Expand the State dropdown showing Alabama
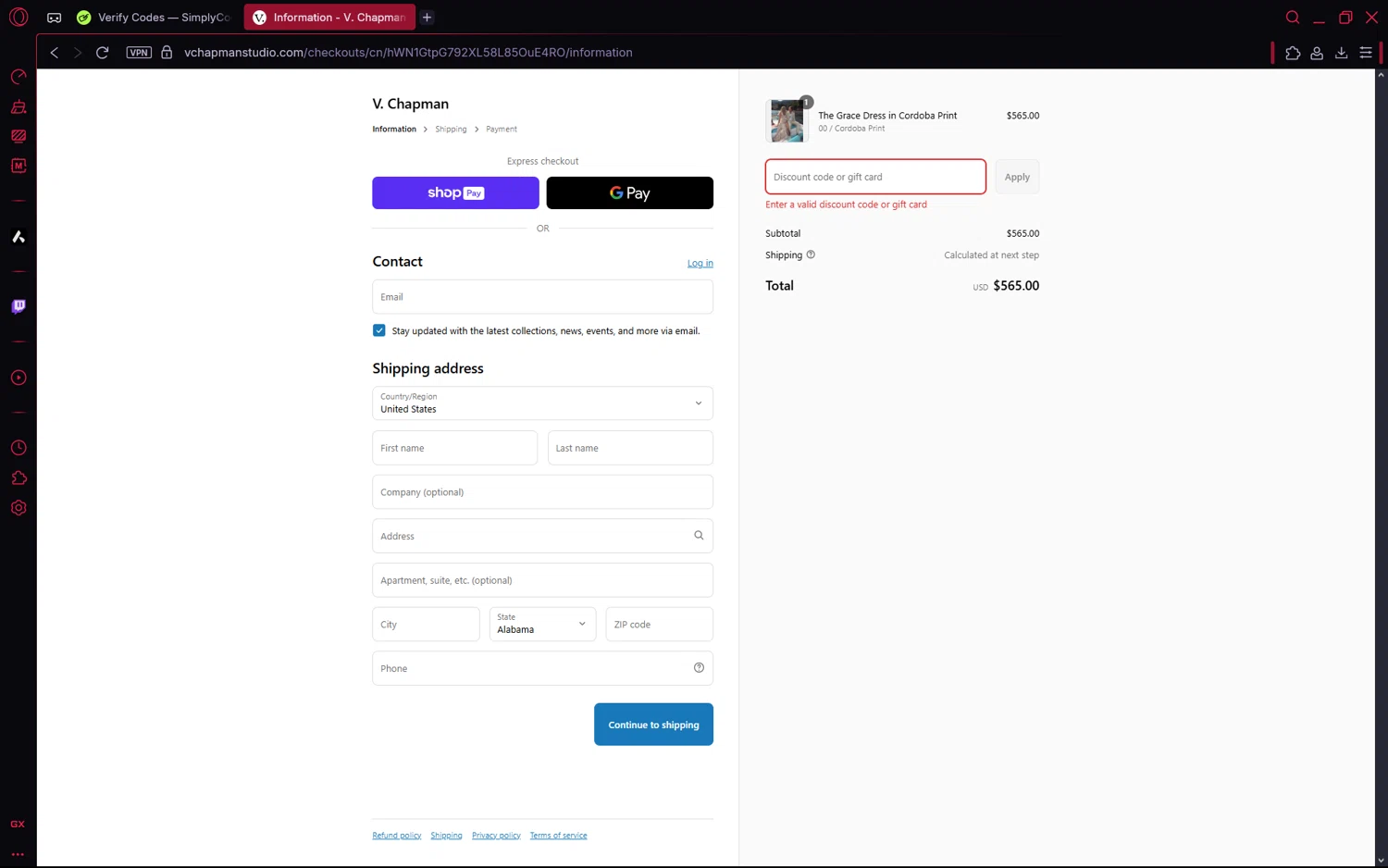 click(542, 625)
